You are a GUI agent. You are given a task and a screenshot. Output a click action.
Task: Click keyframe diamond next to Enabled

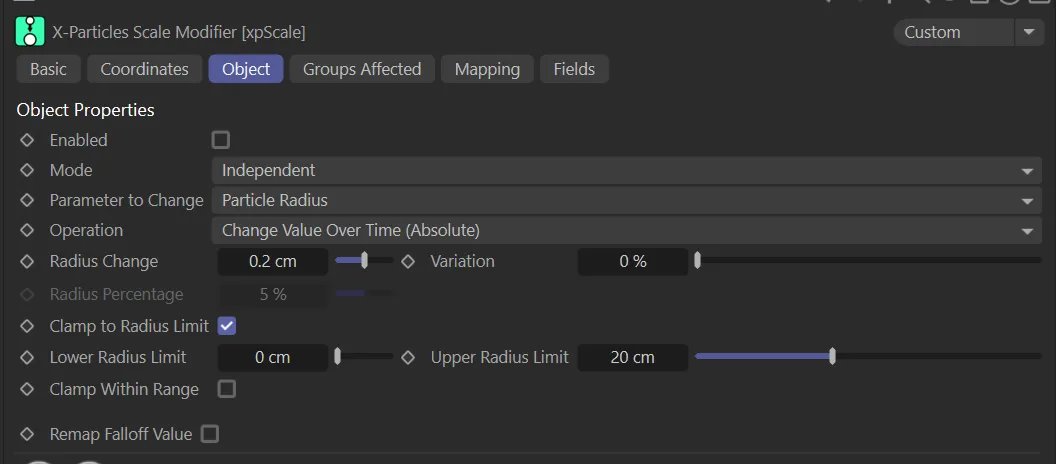27,140
